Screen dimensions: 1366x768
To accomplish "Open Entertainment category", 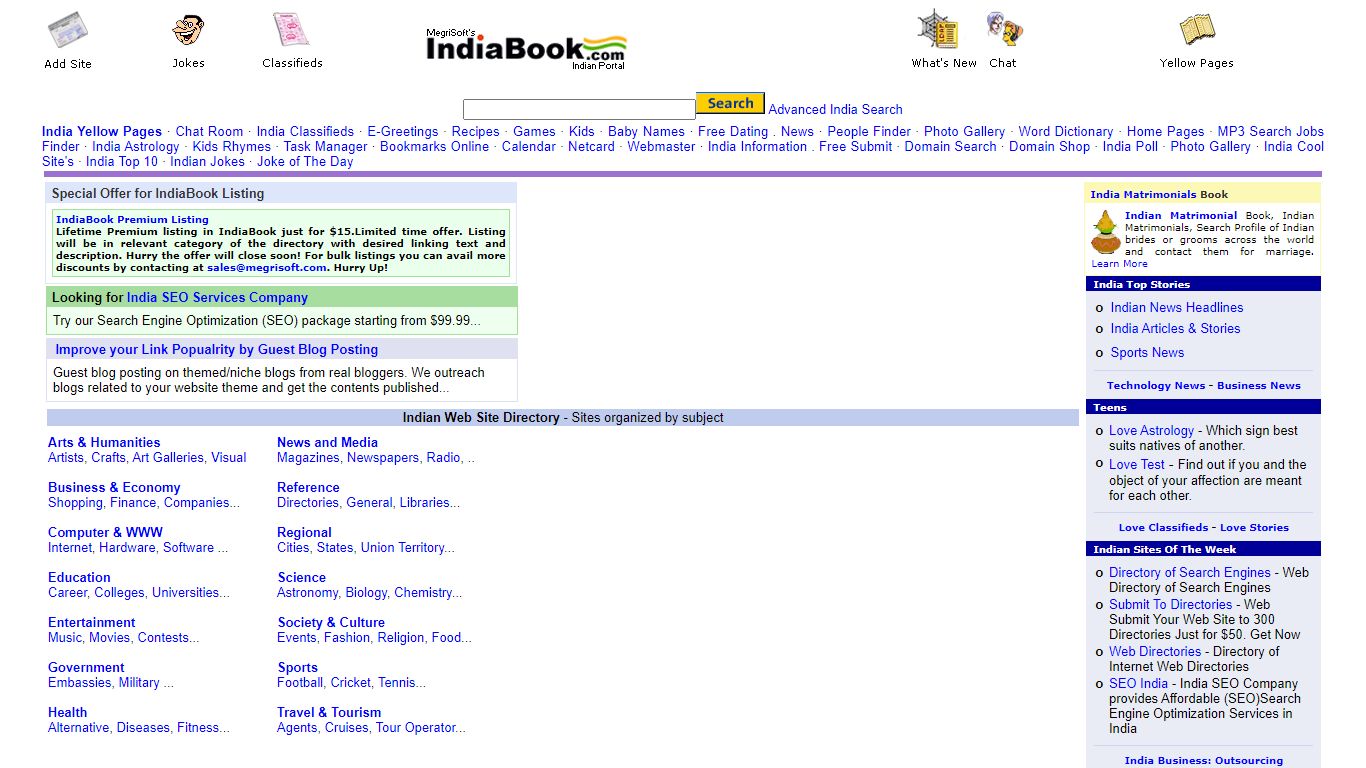I will click(91, 622).
